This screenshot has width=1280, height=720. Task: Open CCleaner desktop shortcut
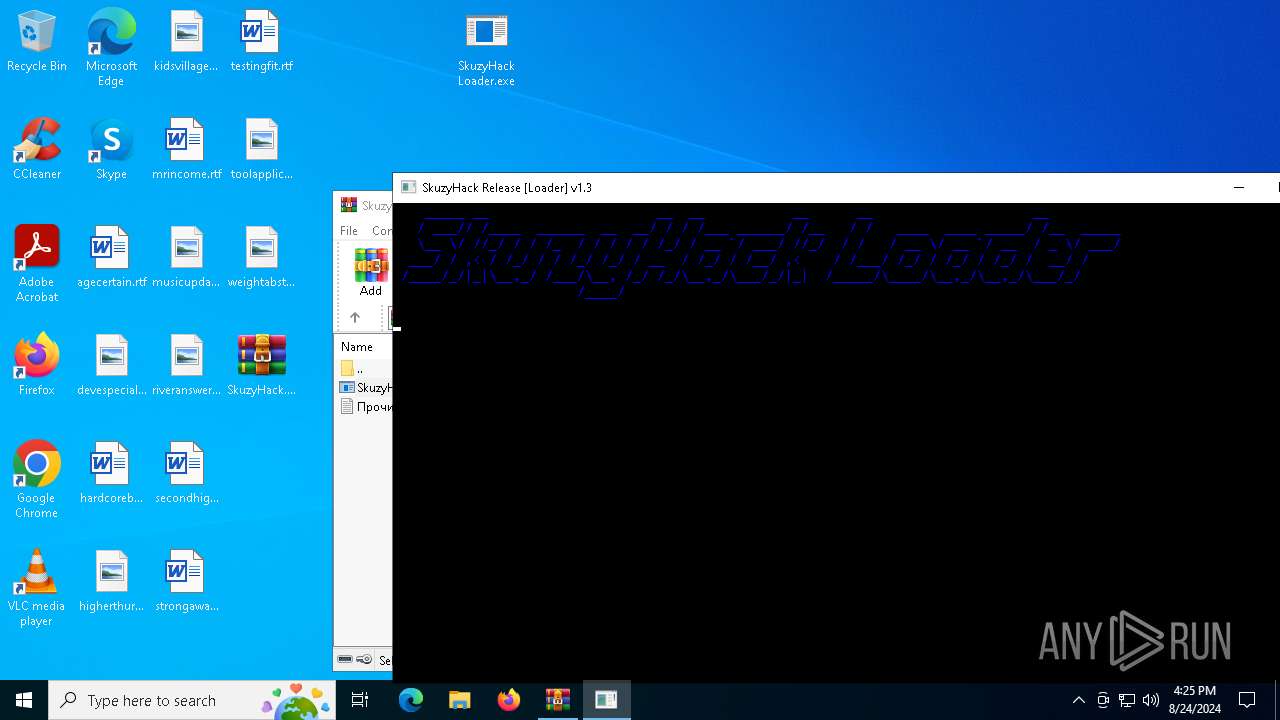tap(37, 150)
